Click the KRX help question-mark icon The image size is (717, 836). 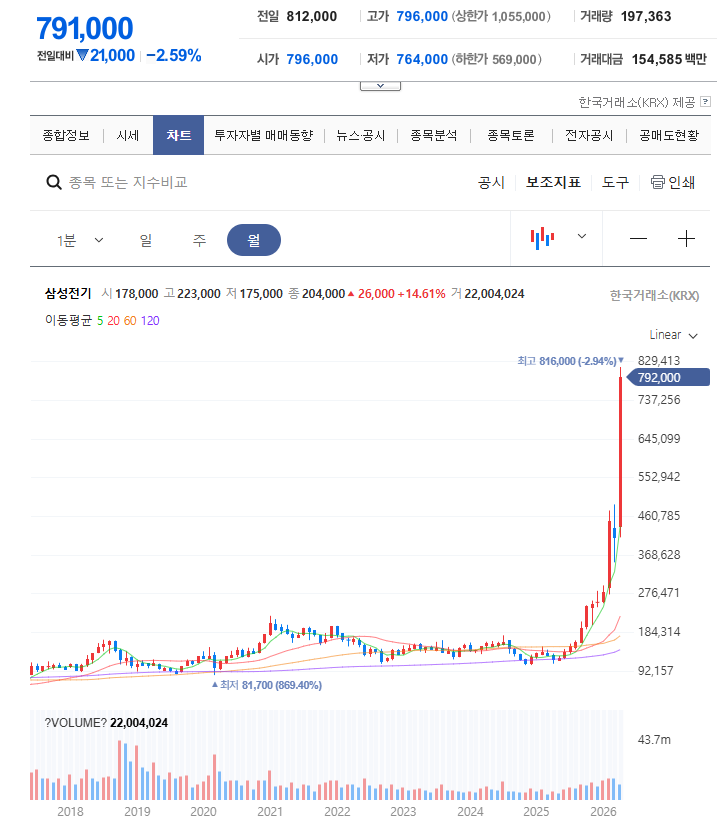(x=705, y=101)
